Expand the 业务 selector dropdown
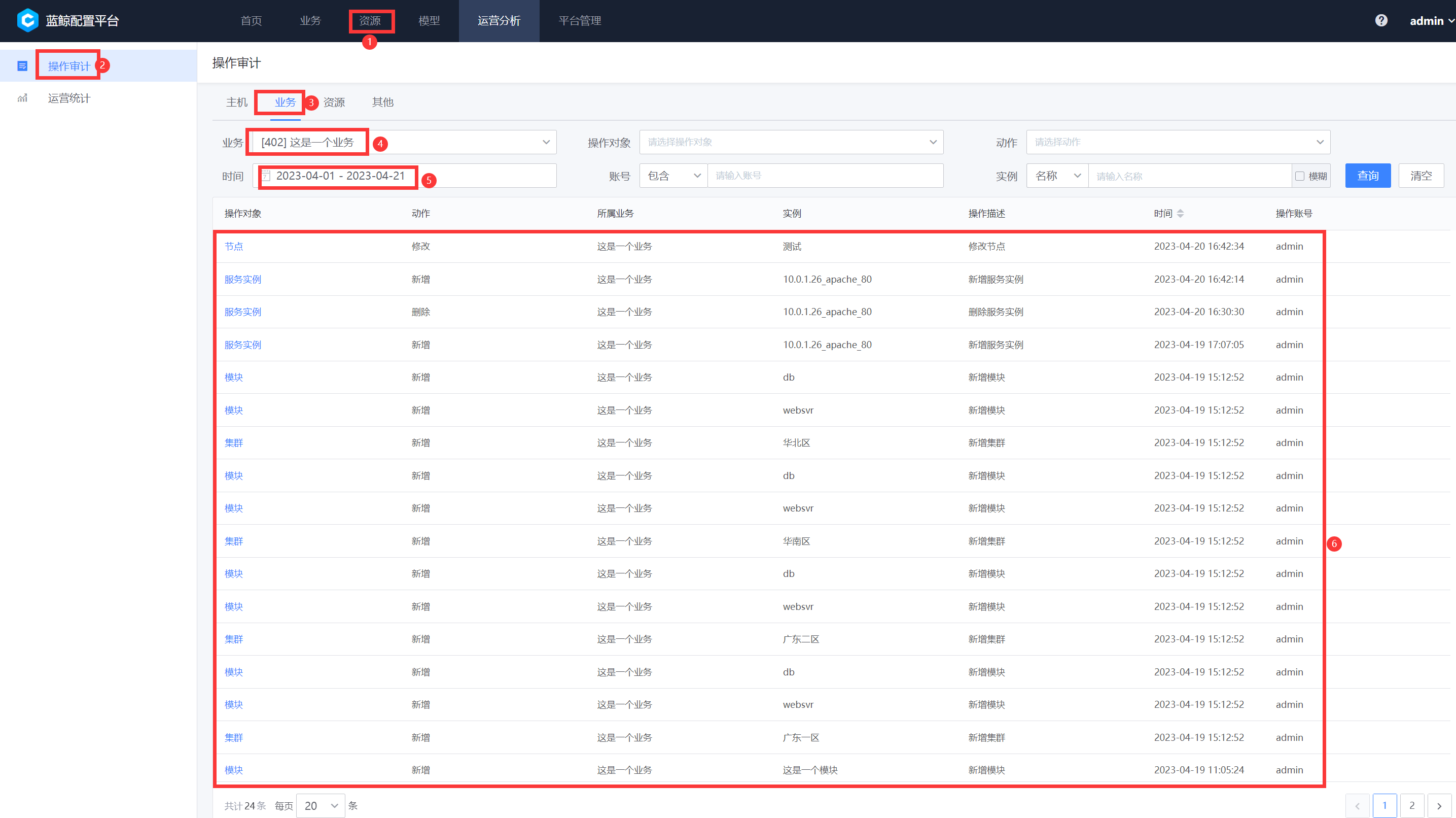This screenshot has width=1456, height=818. [x=404, y=142]
